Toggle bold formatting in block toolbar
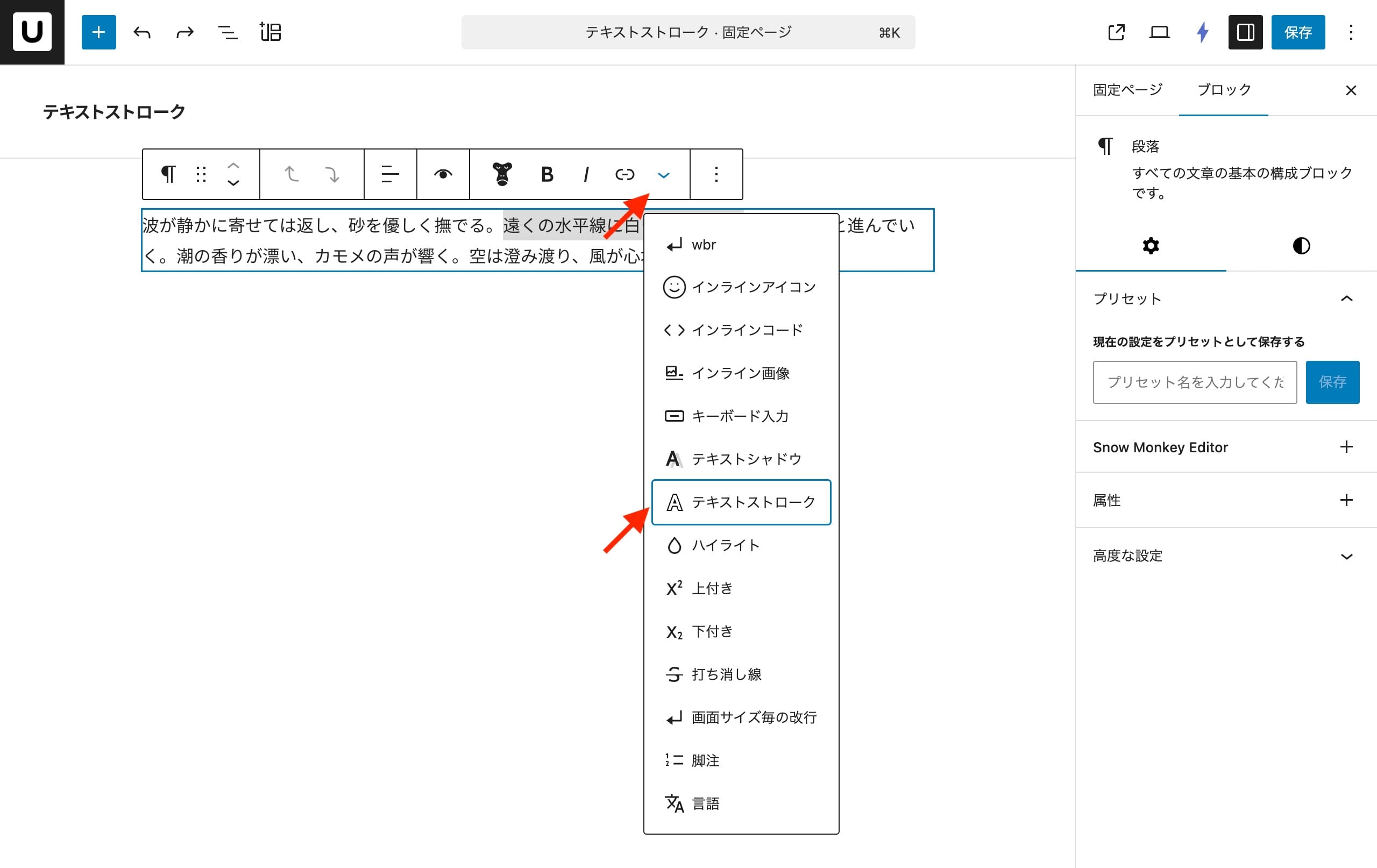This screenshot has width=1377, height=868. 546,174
